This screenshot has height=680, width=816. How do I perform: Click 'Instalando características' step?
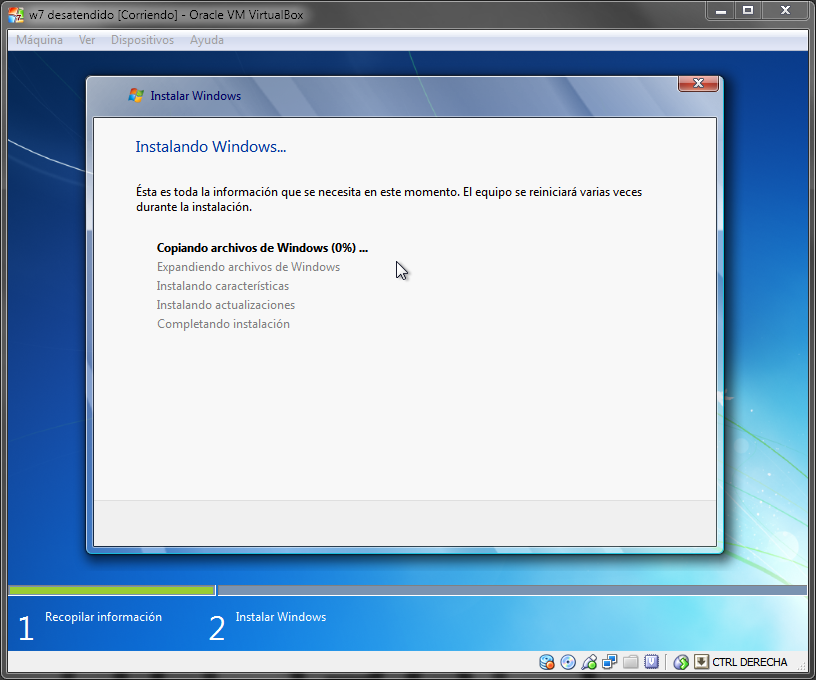coord(223,286)
